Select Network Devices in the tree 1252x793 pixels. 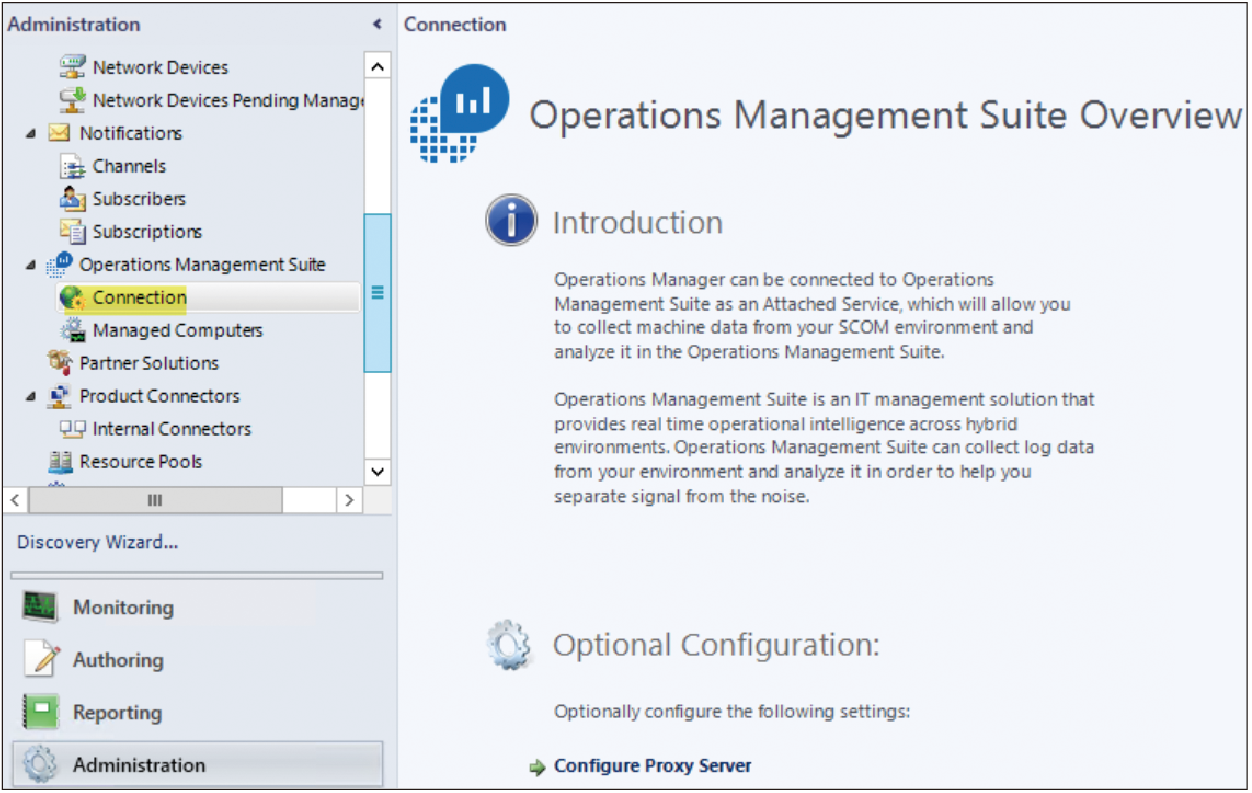tap(160, 68)
